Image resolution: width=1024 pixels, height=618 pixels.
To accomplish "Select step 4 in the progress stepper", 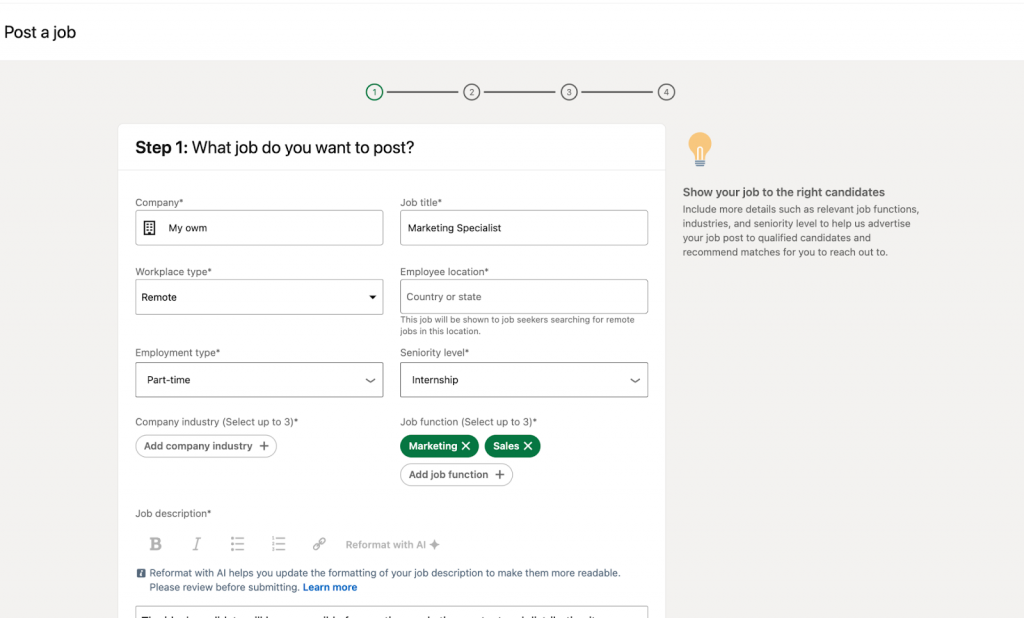I will point(666,91).
